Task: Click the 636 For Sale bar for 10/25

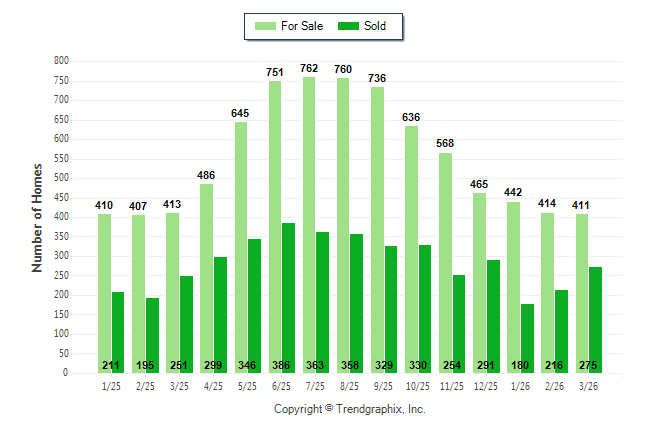Action: coord(412,250)
